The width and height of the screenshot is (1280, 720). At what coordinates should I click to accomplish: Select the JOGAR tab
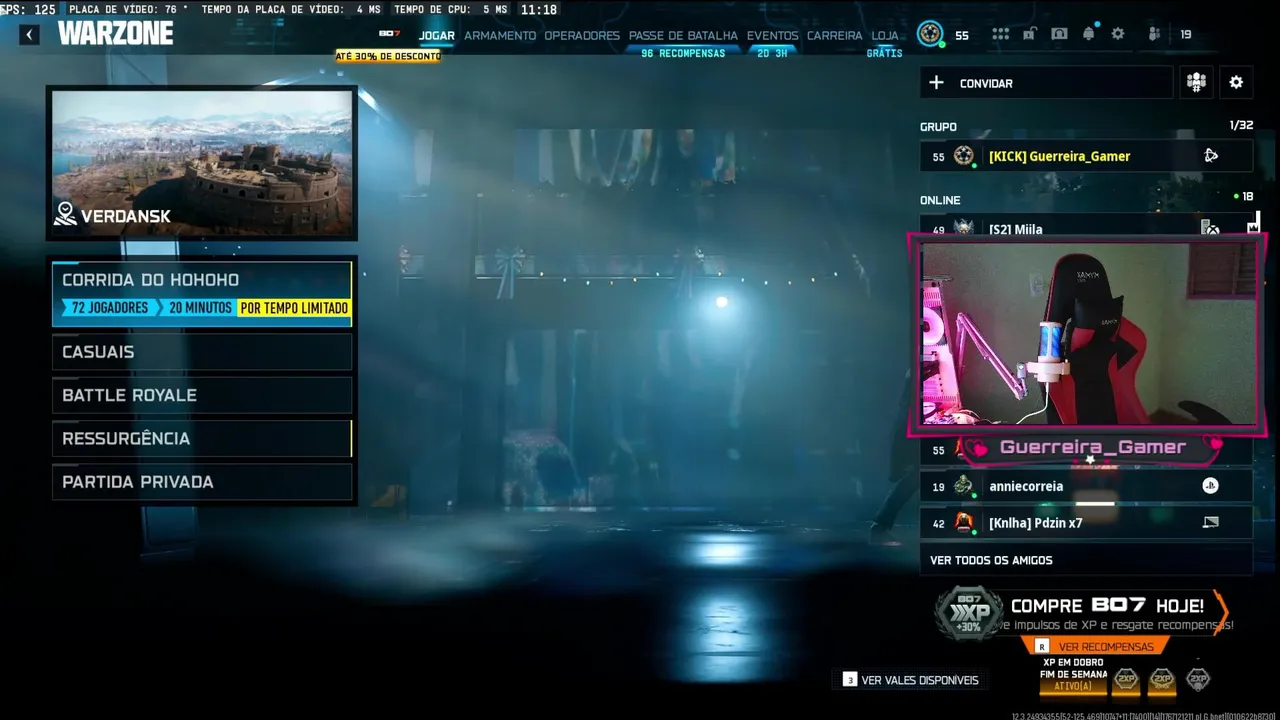pyautogui.click(x=437, y=35)
